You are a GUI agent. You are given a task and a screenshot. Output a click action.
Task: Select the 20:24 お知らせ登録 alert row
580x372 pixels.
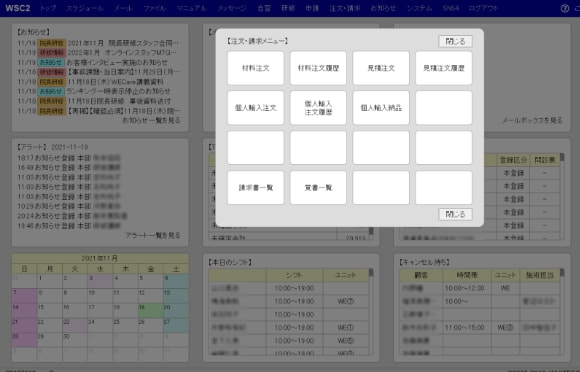[x=72, y=216]
